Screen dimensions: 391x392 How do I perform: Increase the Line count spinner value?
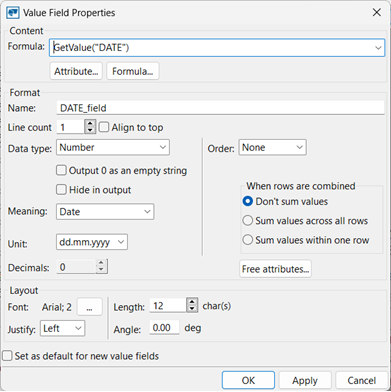[90, 124]
